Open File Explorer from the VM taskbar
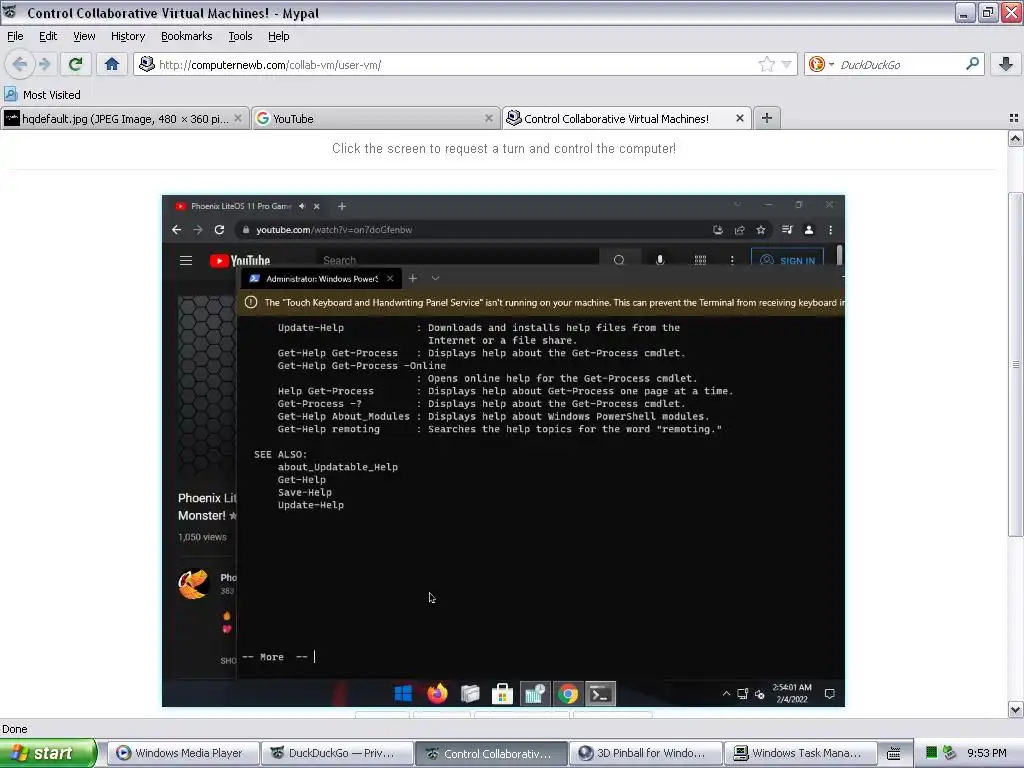1024x768 pixels. (470, 694)
